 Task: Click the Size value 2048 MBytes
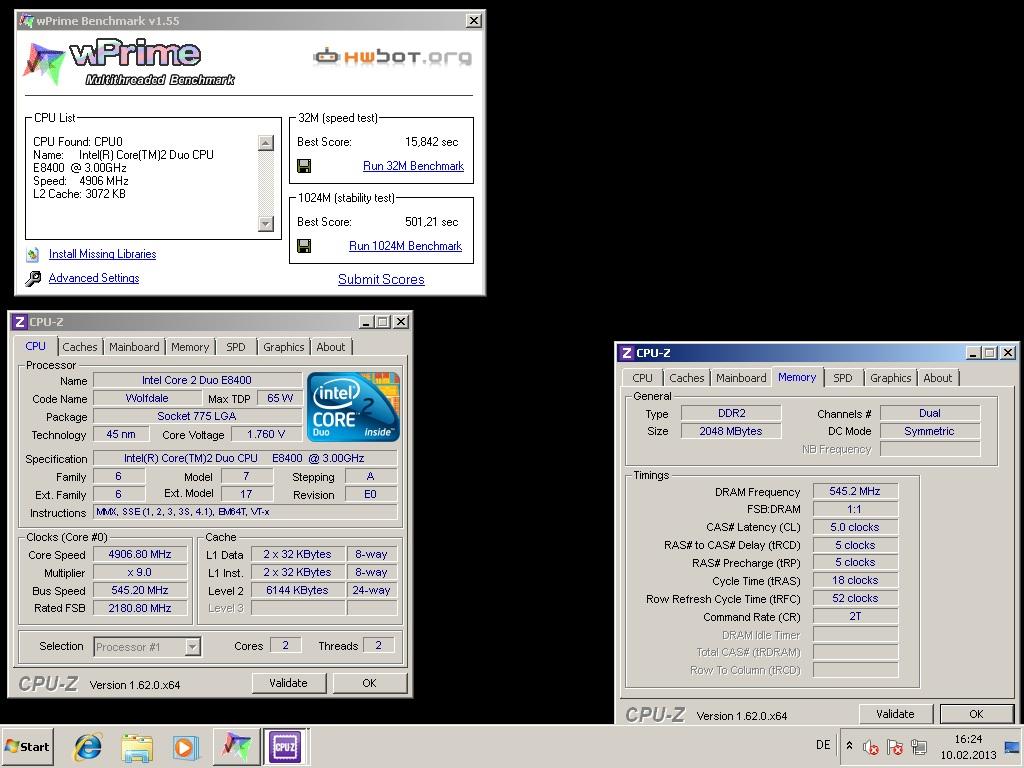(x=731, y=431)
